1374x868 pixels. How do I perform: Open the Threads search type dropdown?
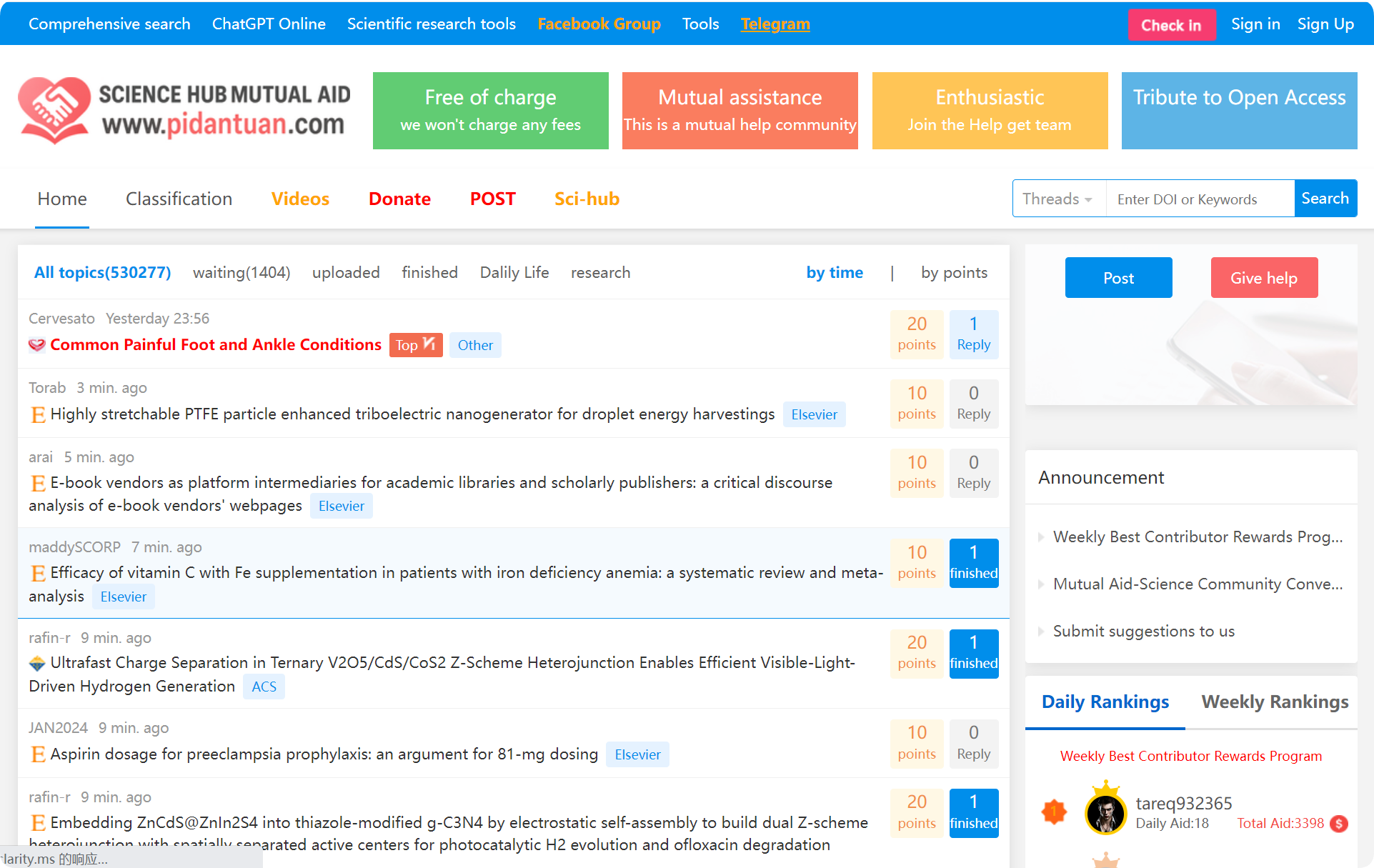(1058, 199)
